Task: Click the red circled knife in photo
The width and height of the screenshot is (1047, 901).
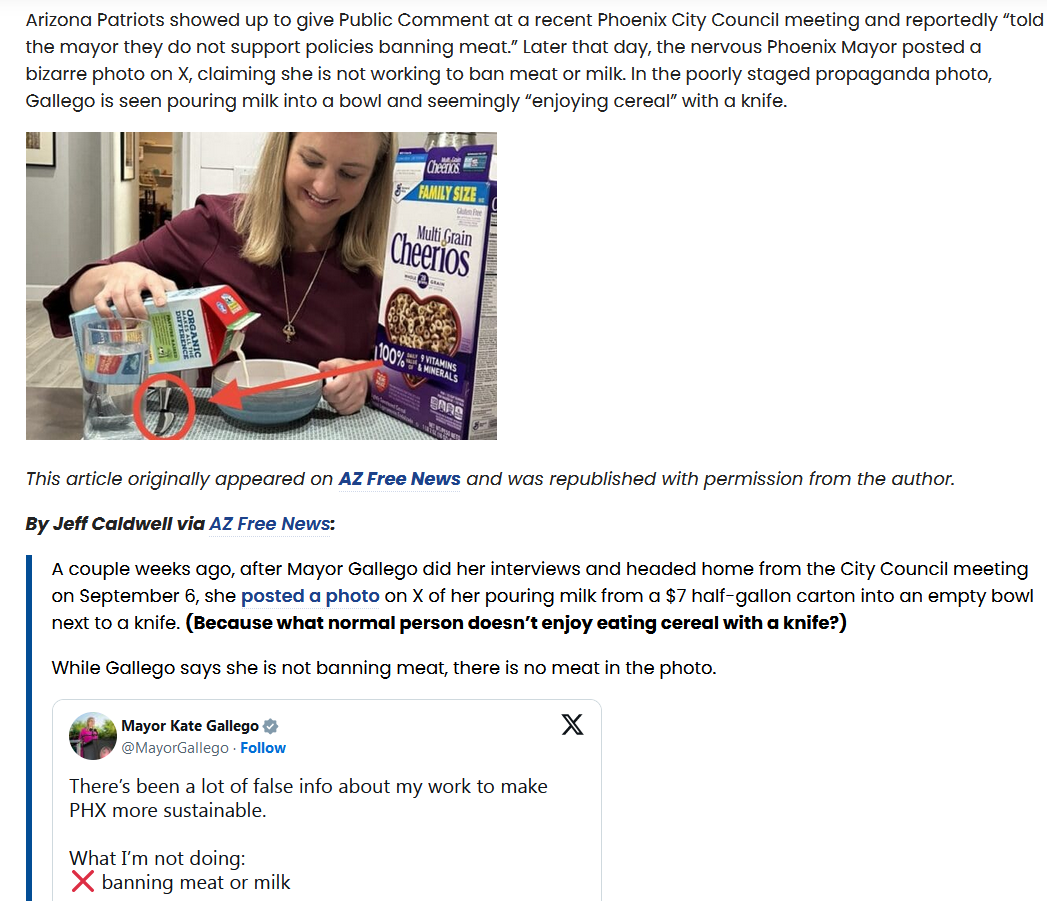Action: pyautogui.click(x=164, y=406)
